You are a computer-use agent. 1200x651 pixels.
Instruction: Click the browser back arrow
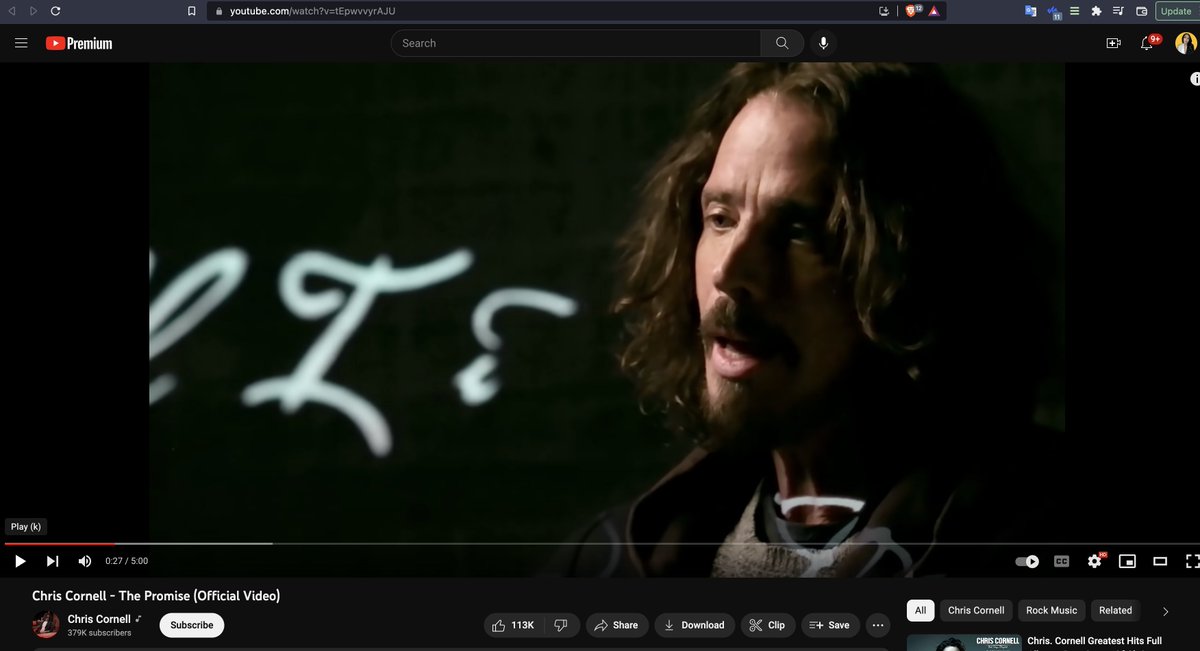[x=12, y=11]
